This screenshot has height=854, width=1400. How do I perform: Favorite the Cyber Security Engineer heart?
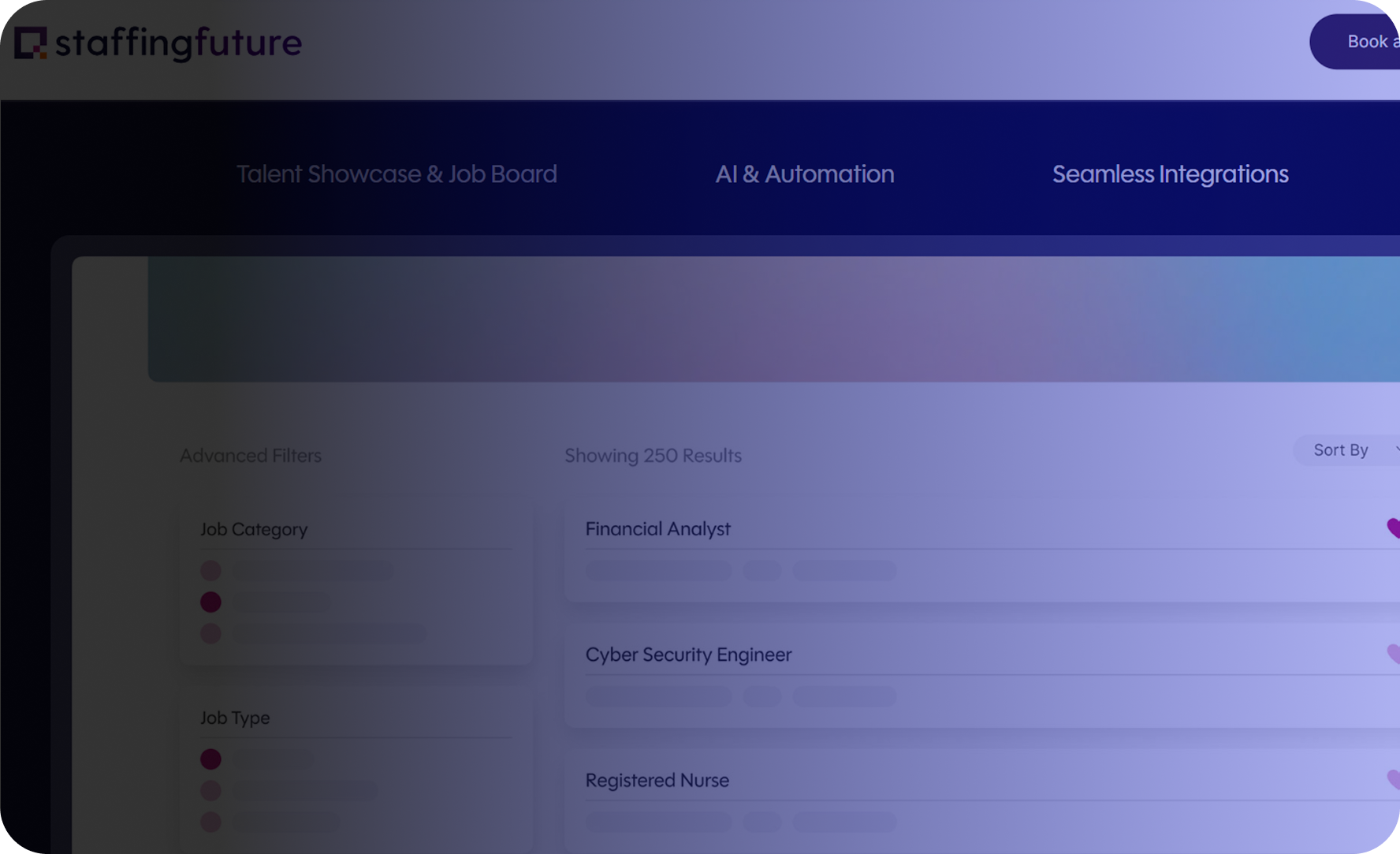pos(1393,654)
